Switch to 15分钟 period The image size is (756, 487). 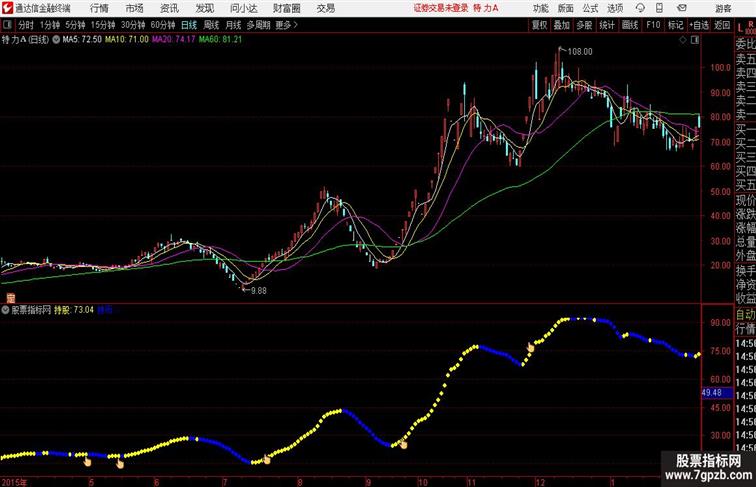tap(103, 25)
